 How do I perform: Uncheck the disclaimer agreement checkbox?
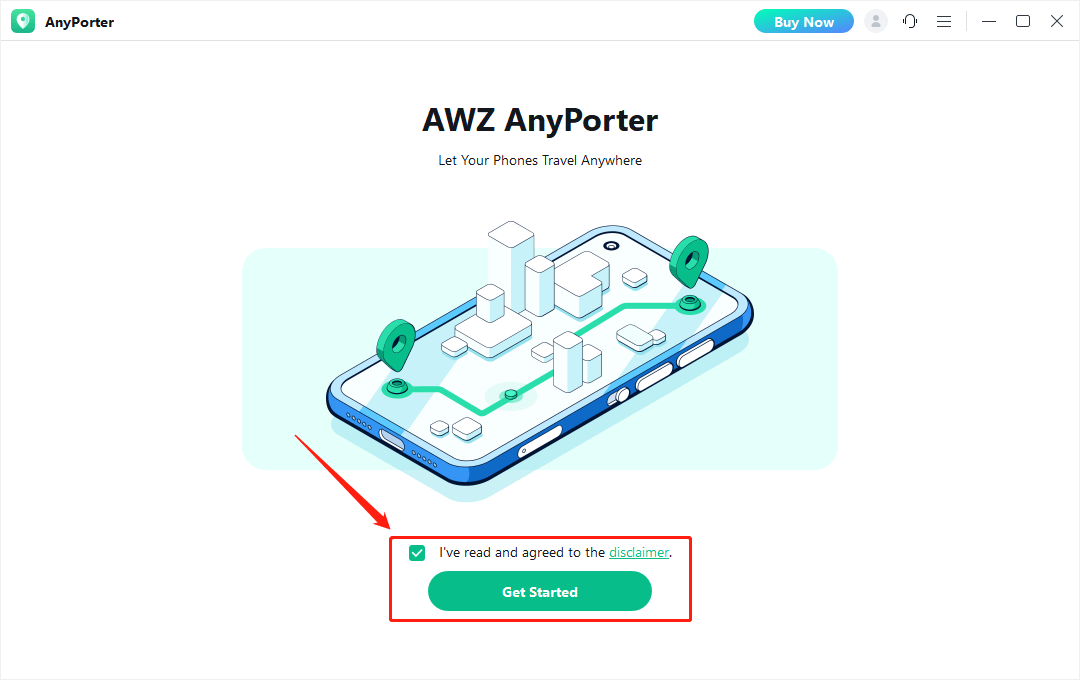[417, 553]
